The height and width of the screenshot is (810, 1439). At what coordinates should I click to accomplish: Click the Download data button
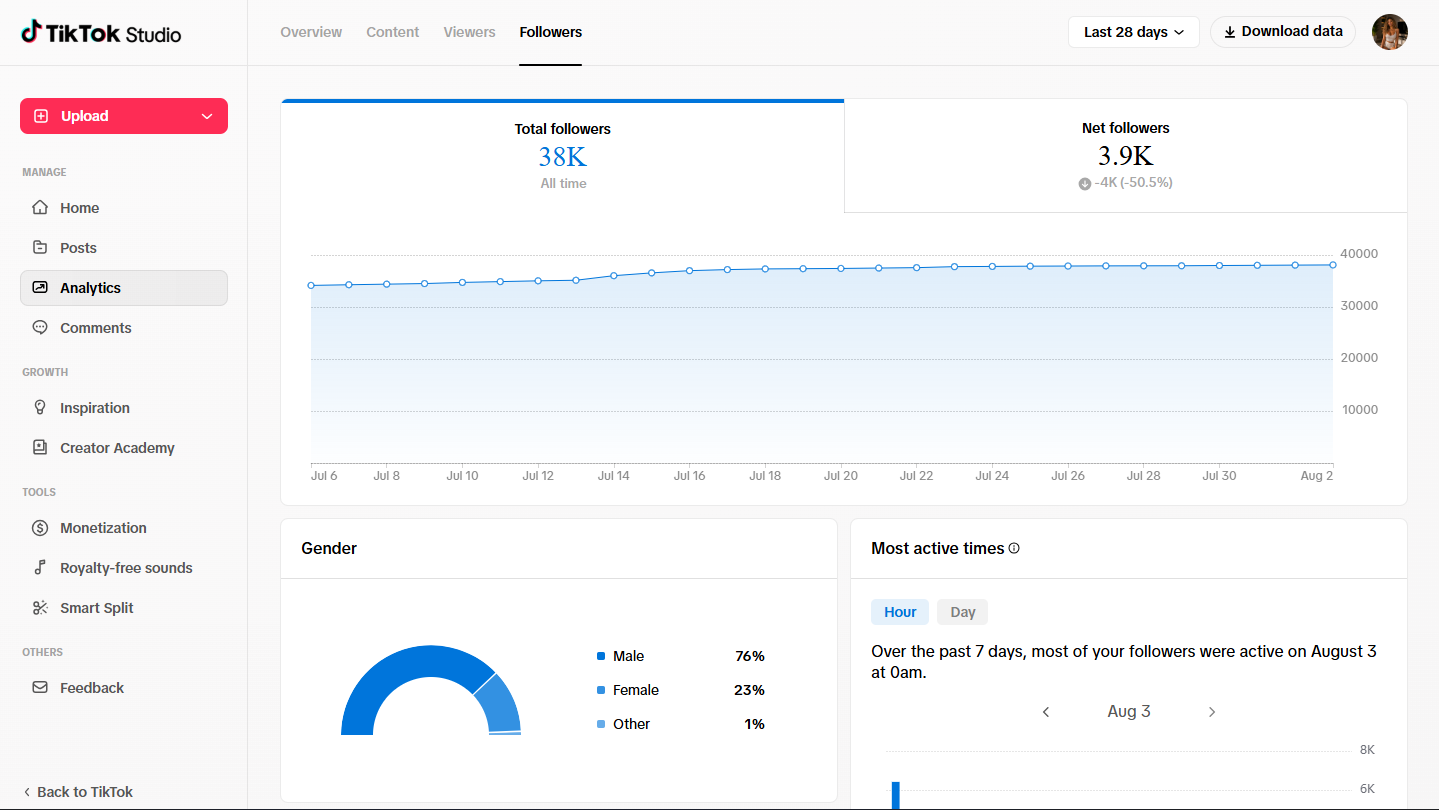click(x=1283, y=32)
